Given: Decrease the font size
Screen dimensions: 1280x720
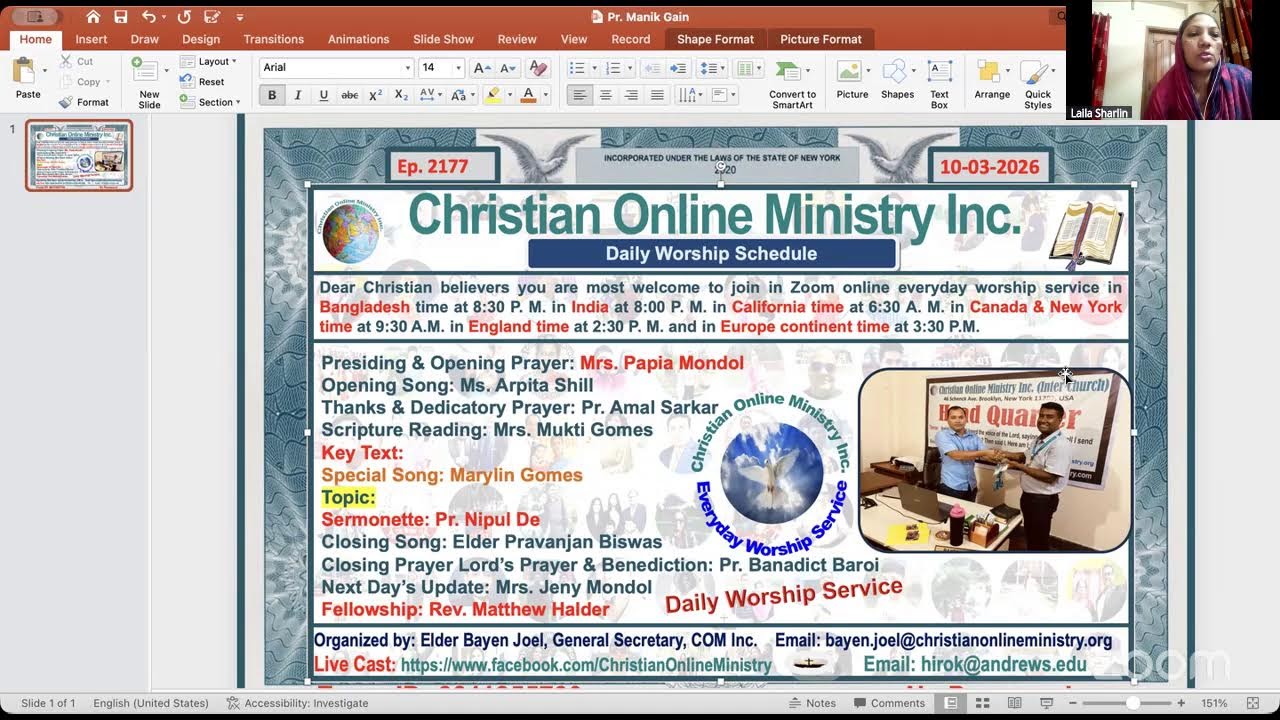Looking at the screenshot, I should coord(508,68).
